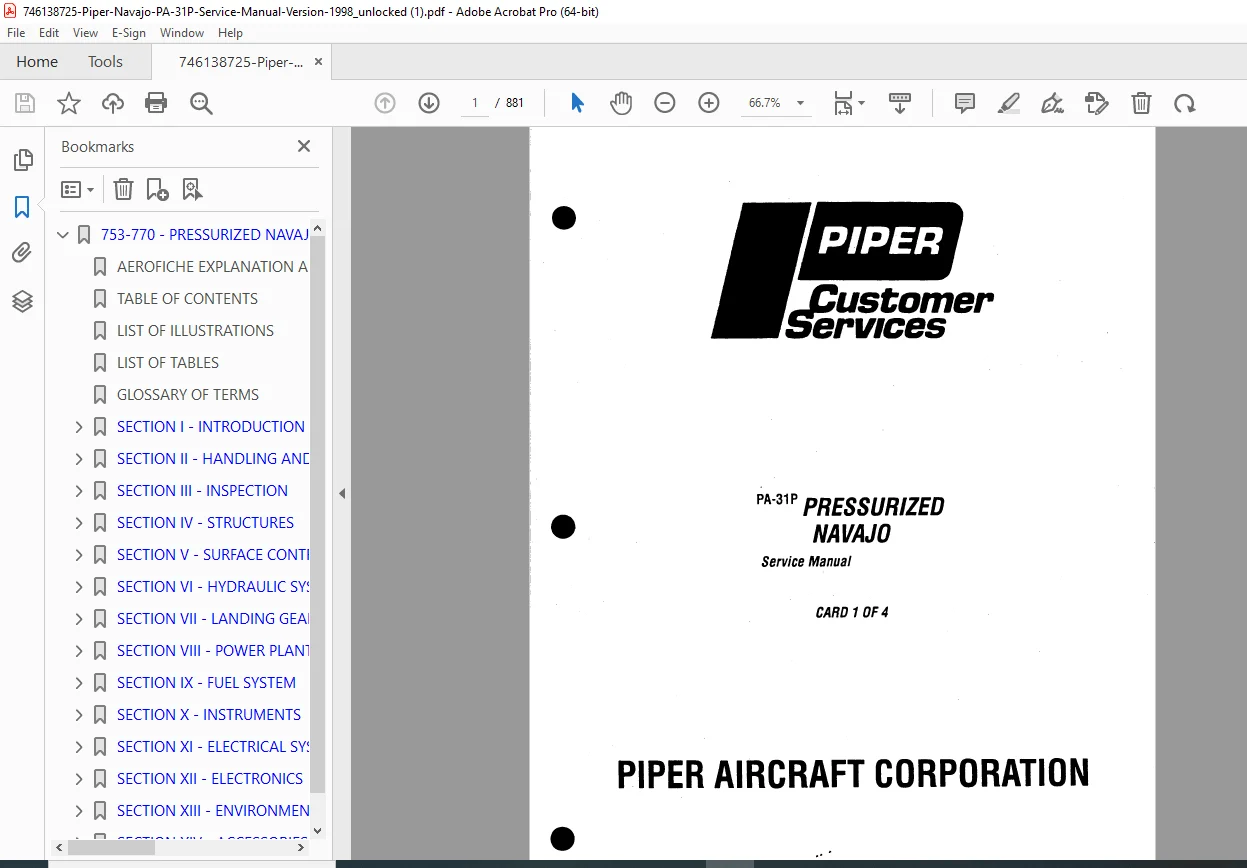
Task: Click the bookmarks horizontal scrollbar thumb
Action: click(x=111, y=847)
